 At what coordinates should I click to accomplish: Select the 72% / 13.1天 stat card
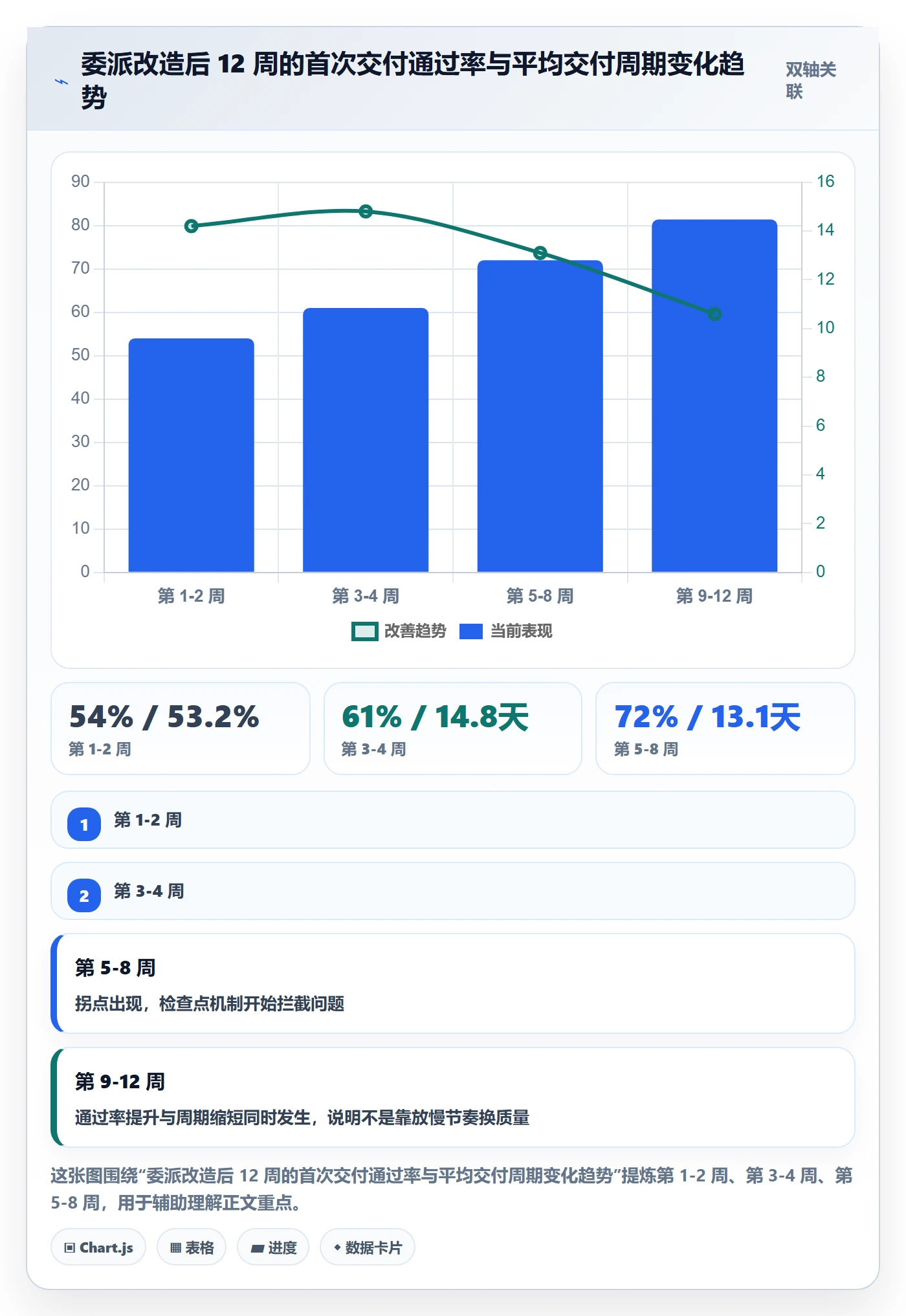(x=725, y=729)
